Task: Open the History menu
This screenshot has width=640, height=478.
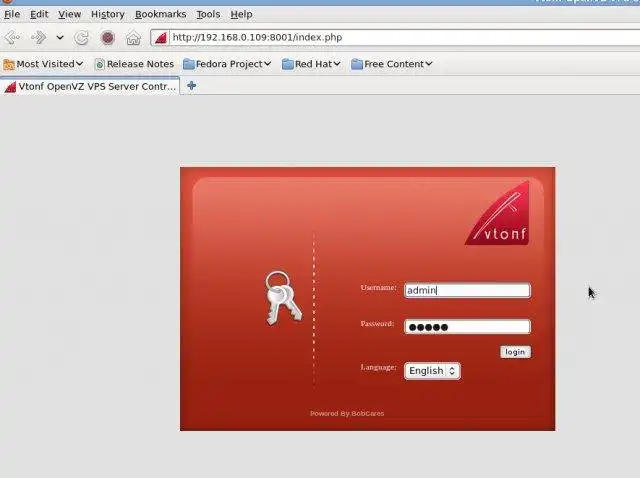Action: tap(108, 14)
